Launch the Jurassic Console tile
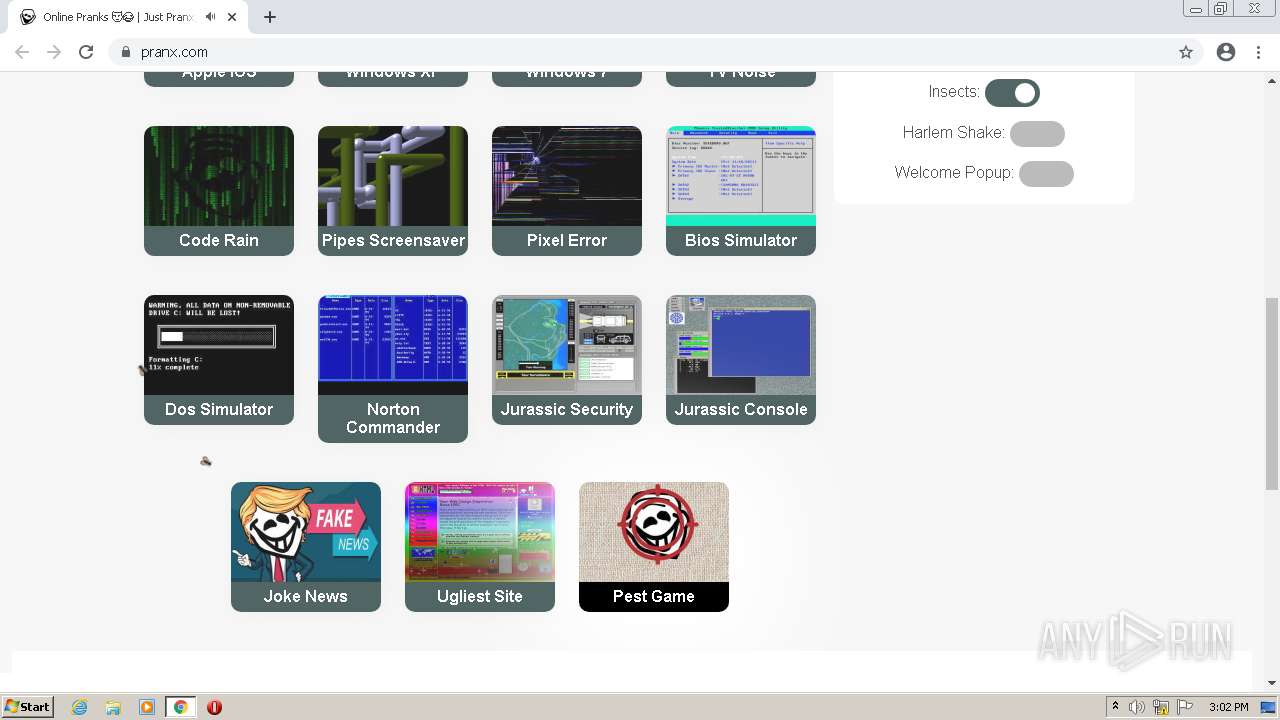The height and width of the screenshot is (720, 1280). (x=741, y=360)
